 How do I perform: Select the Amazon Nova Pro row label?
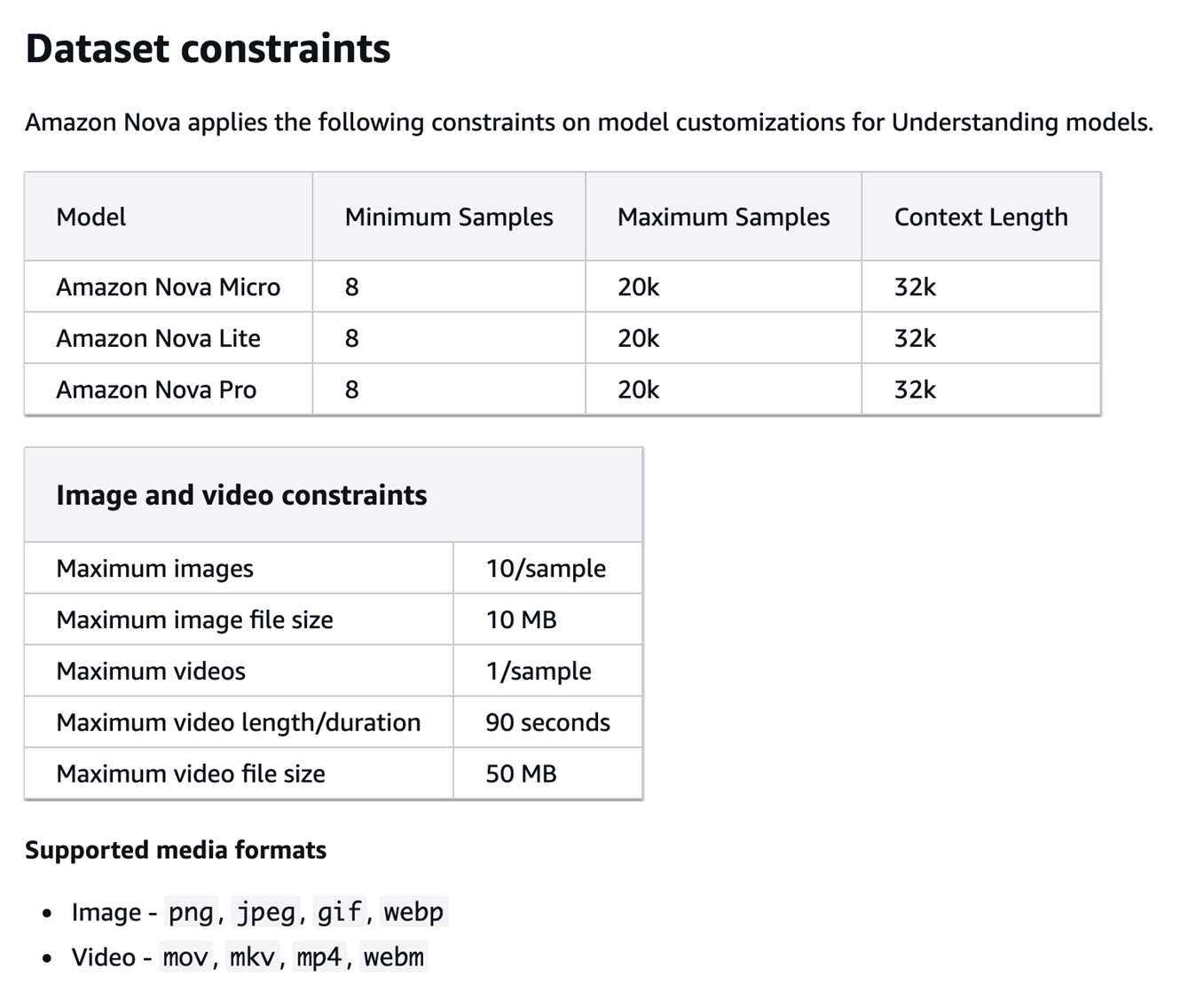156,390
